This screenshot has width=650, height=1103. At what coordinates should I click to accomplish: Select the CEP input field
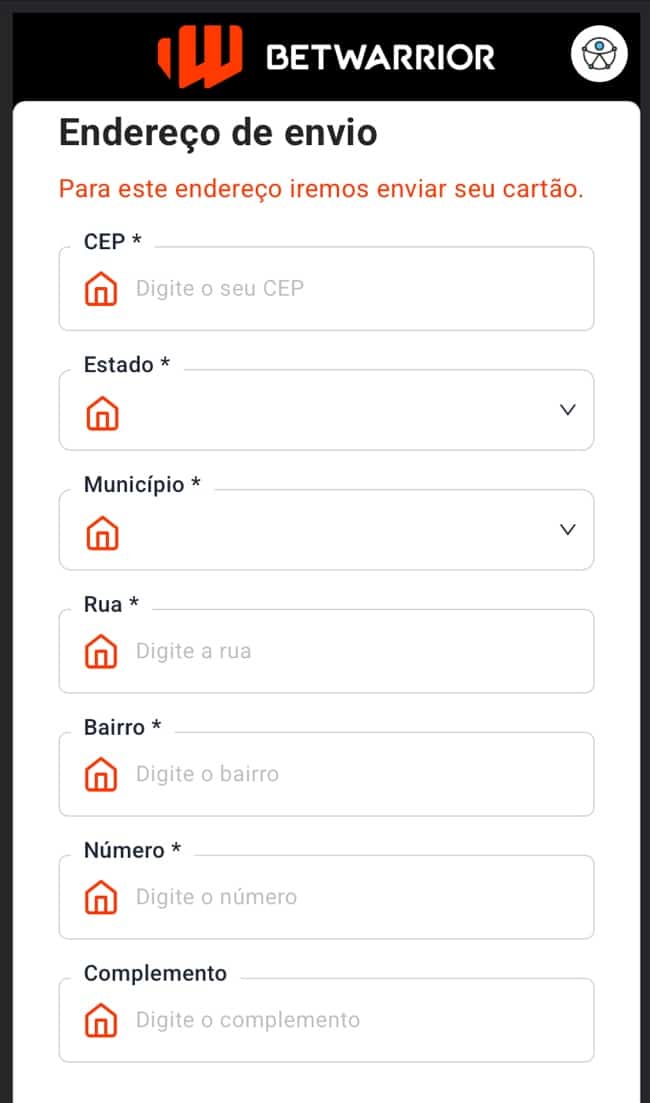point(300,289)
